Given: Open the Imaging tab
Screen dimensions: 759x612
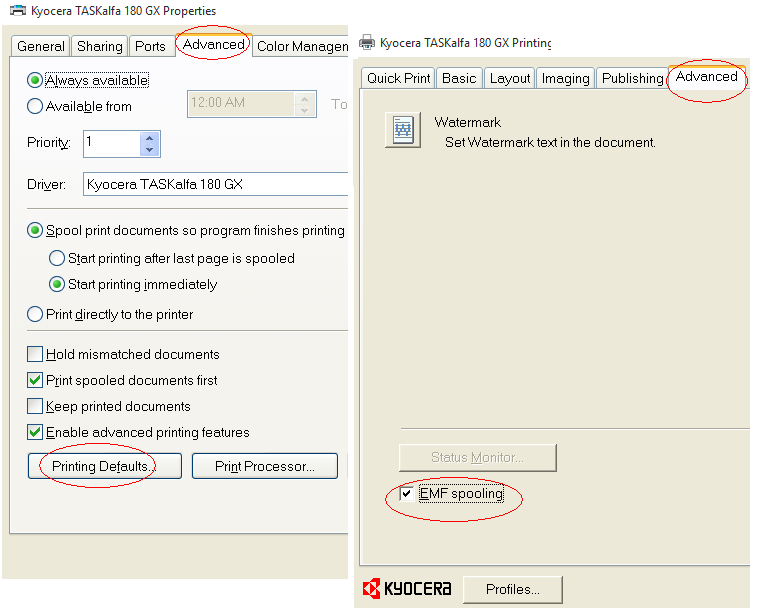Looking at the screenshot, I should click(565, 78).
